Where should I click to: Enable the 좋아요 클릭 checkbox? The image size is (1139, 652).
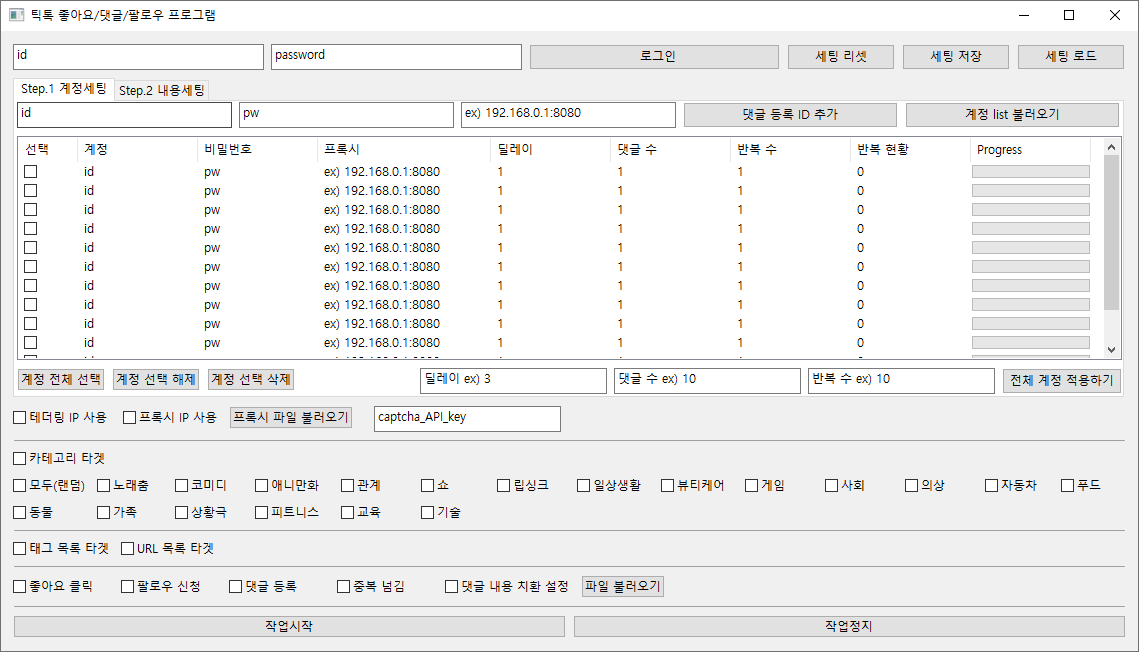(x=20, y=587)
